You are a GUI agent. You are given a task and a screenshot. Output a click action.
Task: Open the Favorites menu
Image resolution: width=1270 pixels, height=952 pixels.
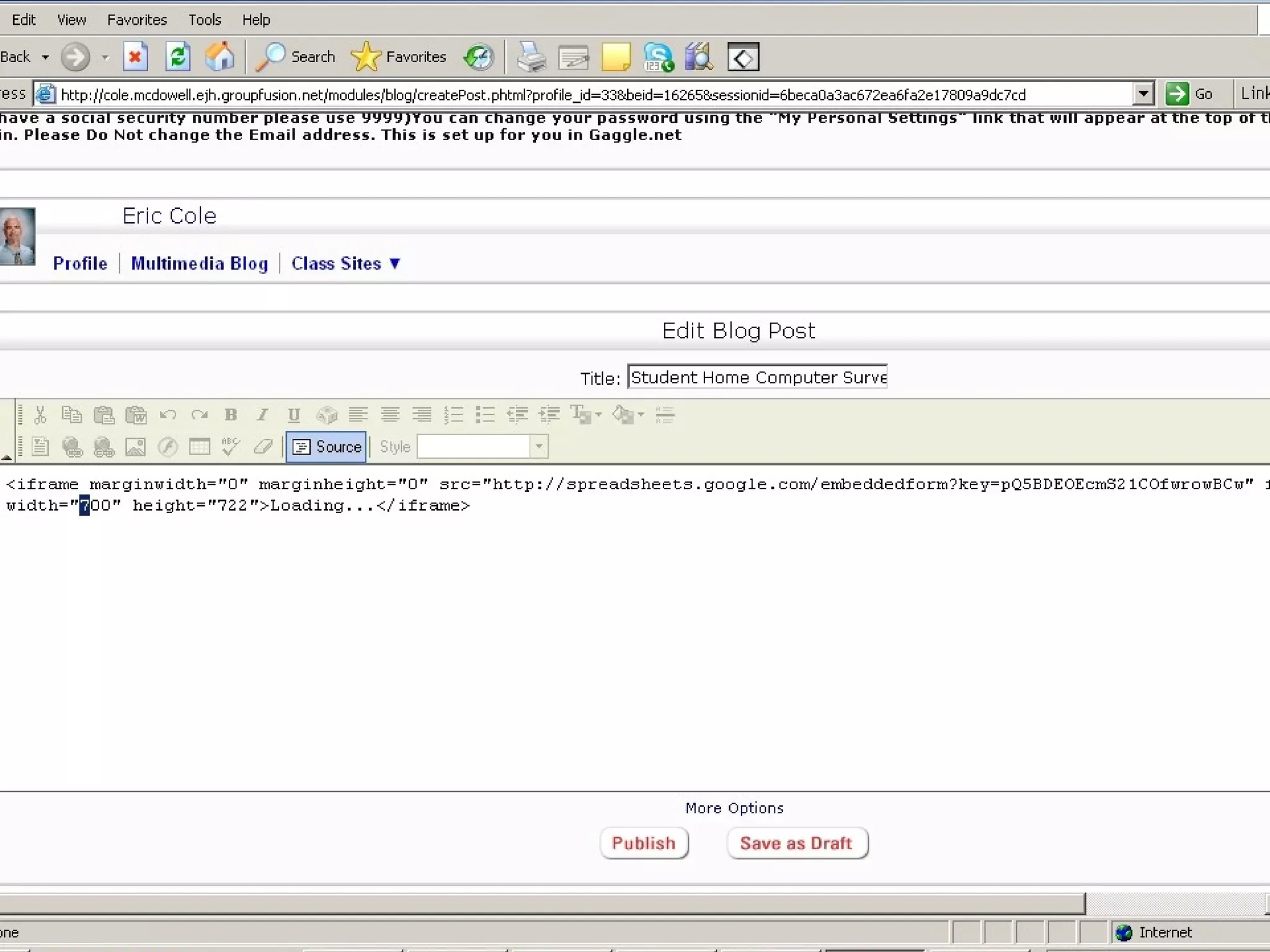[x=137, y=20]
